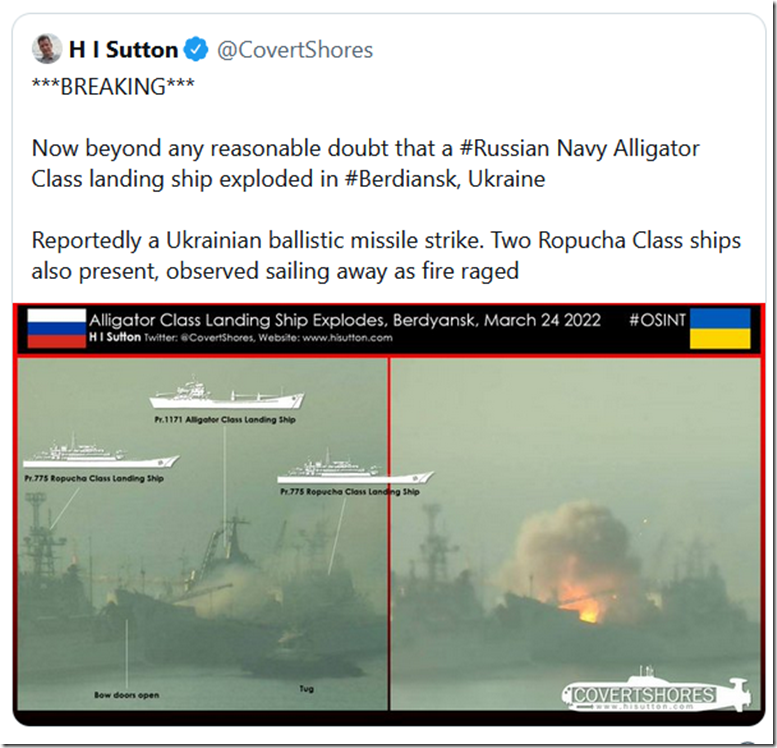Click the right Ropucha Class ship silhouette
The height and width of the screenshot is (748, 777).
pyautogui.click(x=355, y=467)
